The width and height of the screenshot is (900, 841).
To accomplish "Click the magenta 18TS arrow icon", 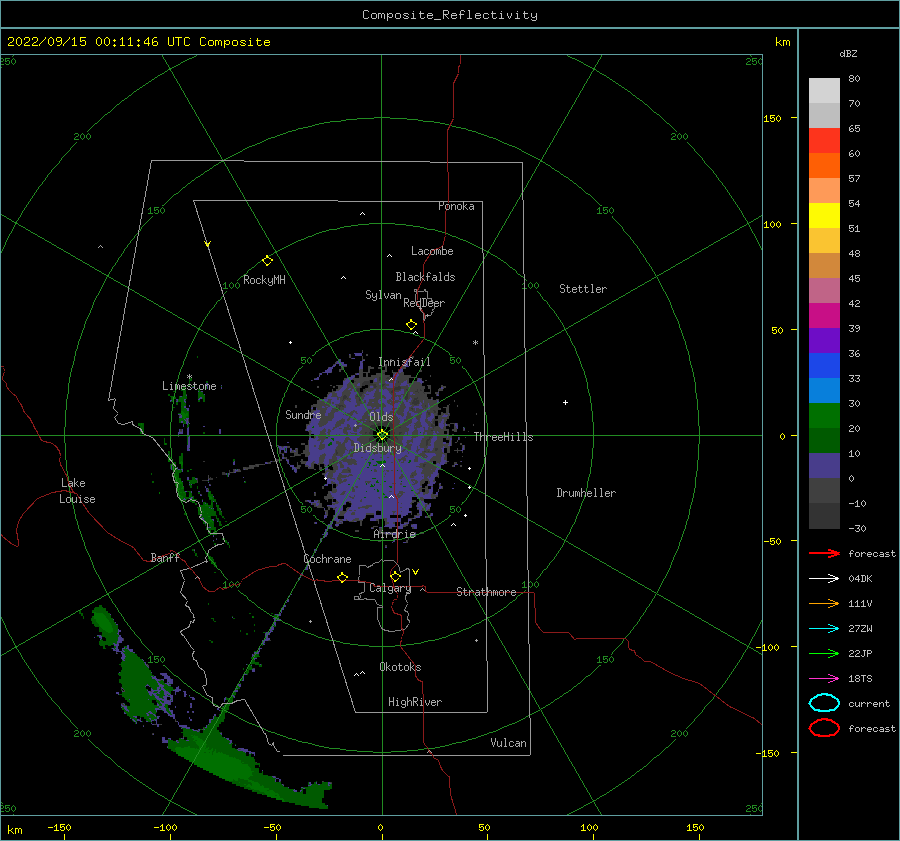I will tap(824, 679).
